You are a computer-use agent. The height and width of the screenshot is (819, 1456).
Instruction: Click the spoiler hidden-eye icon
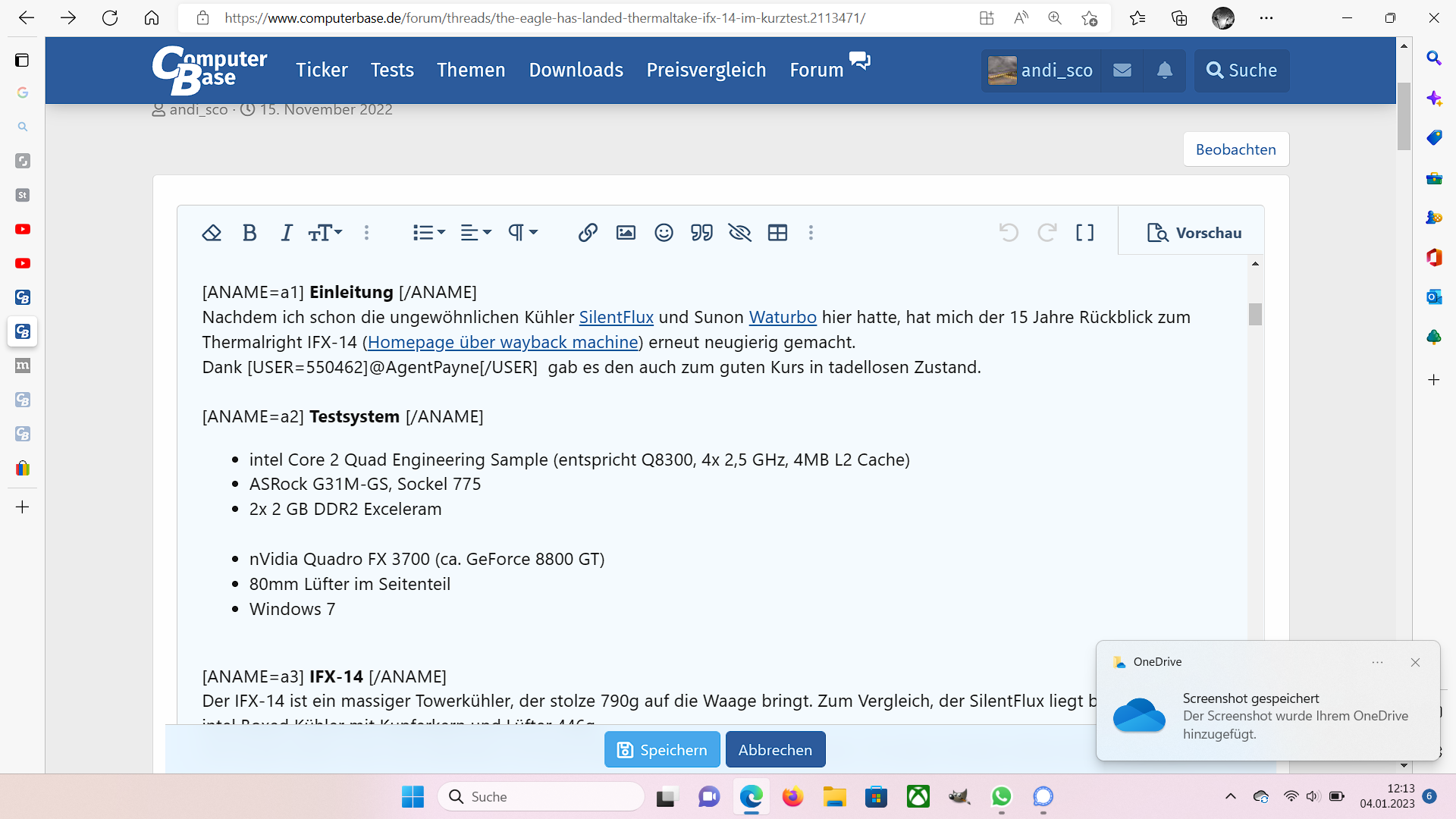click(x=739, y=233)
